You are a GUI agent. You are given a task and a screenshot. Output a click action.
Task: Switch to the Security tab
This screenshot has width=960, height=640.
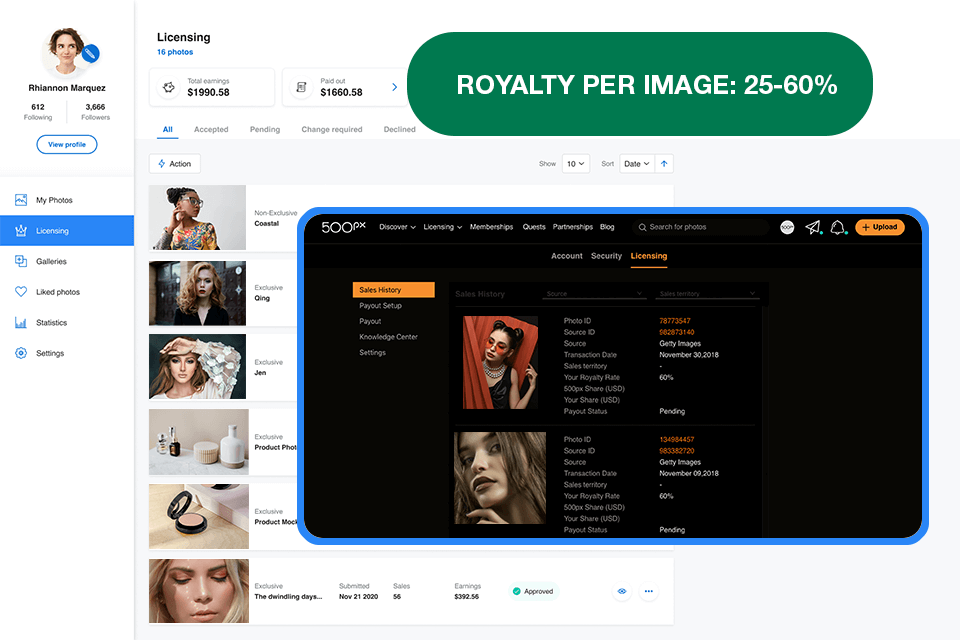(606, 256)
